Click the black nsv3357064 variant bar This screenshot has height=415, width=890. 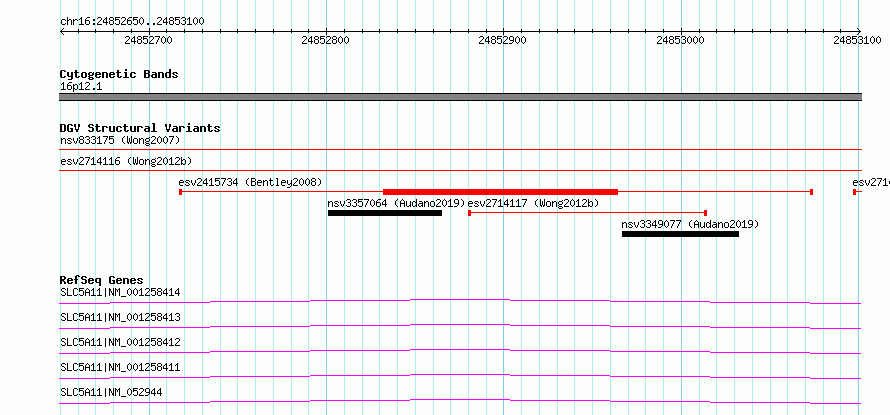(x=385, y=213)
